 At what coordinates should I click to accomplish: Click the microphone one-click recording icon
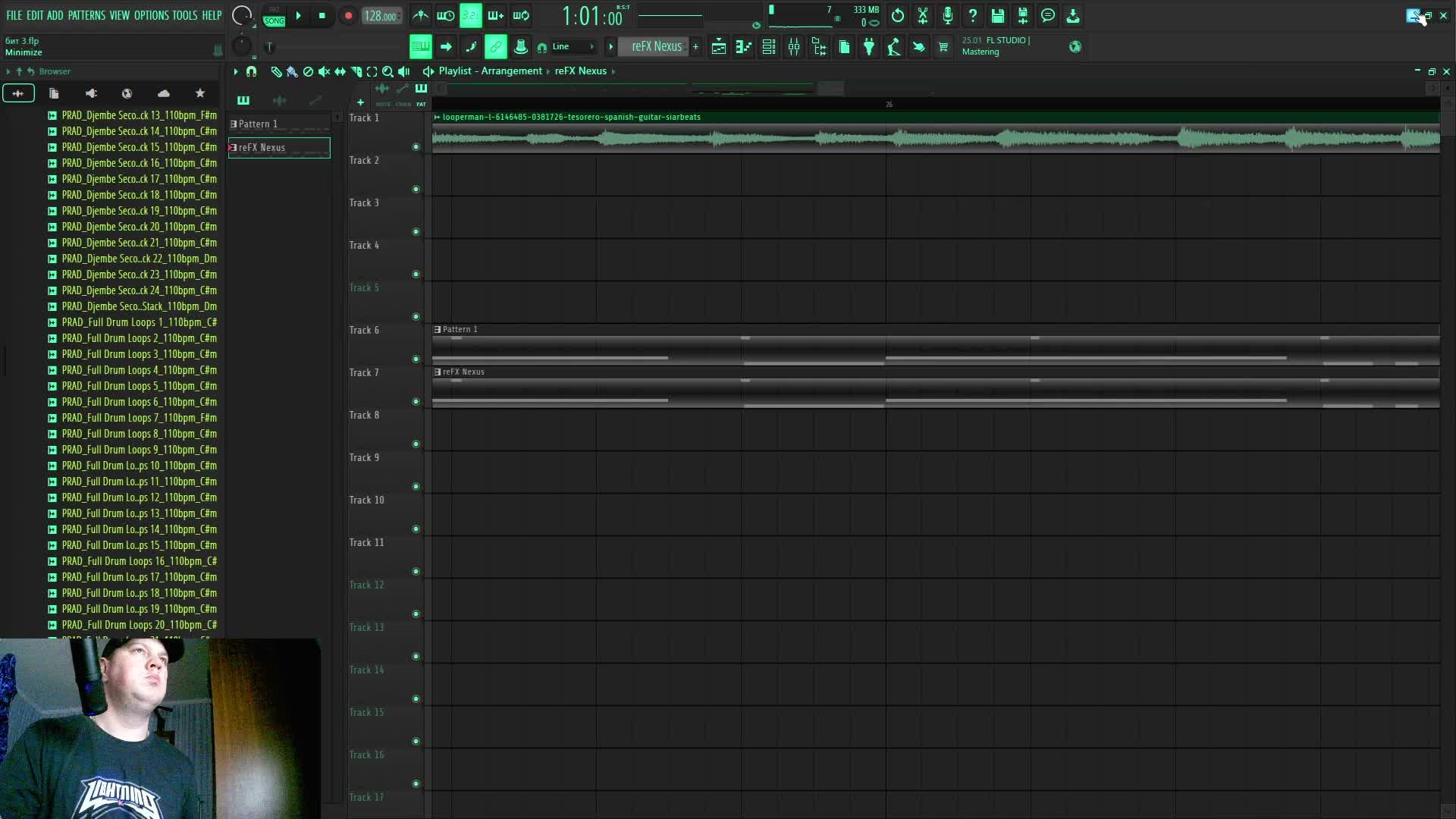coord(947,15)
